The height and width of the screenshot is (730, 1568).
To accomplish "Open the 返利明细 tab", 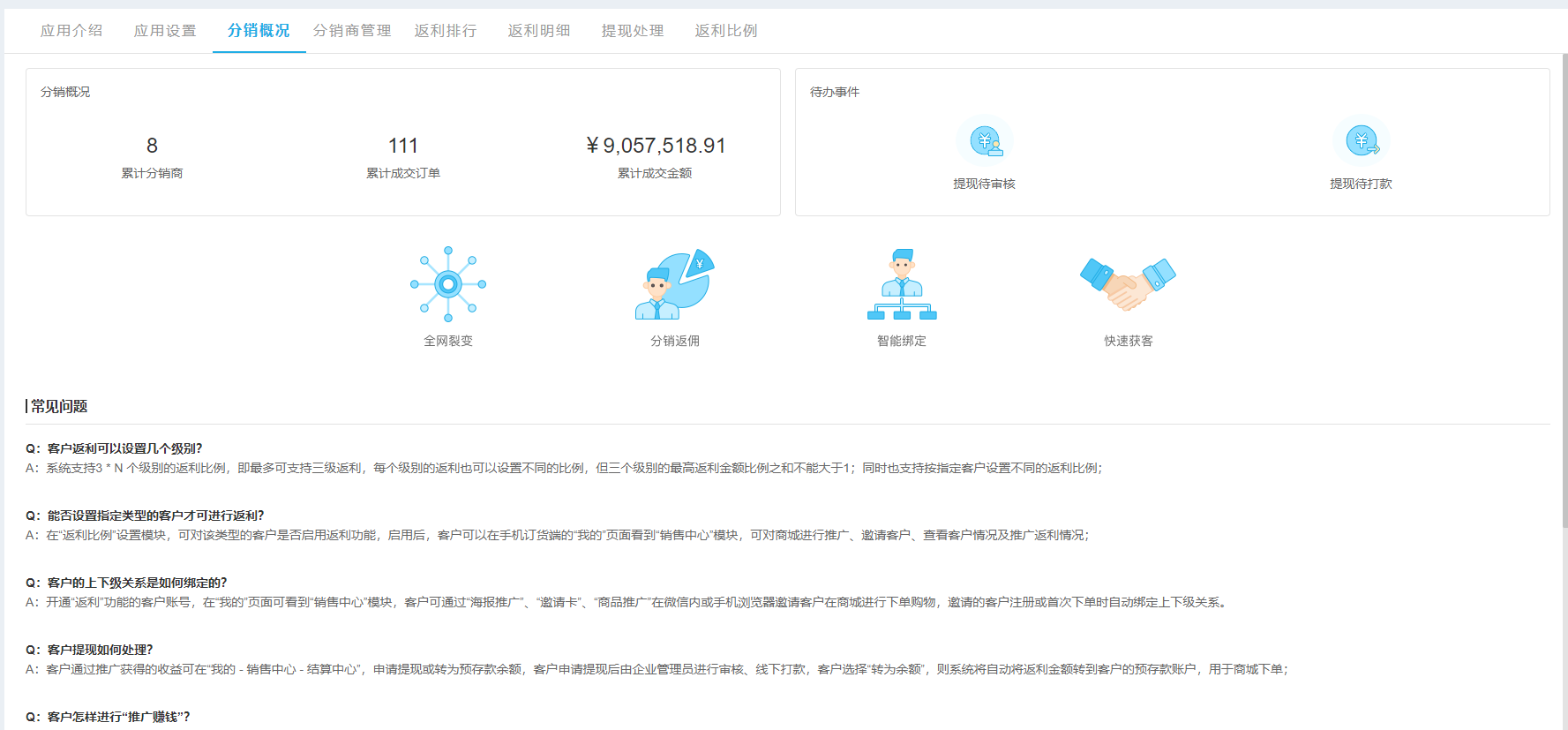I will point(539,31).
